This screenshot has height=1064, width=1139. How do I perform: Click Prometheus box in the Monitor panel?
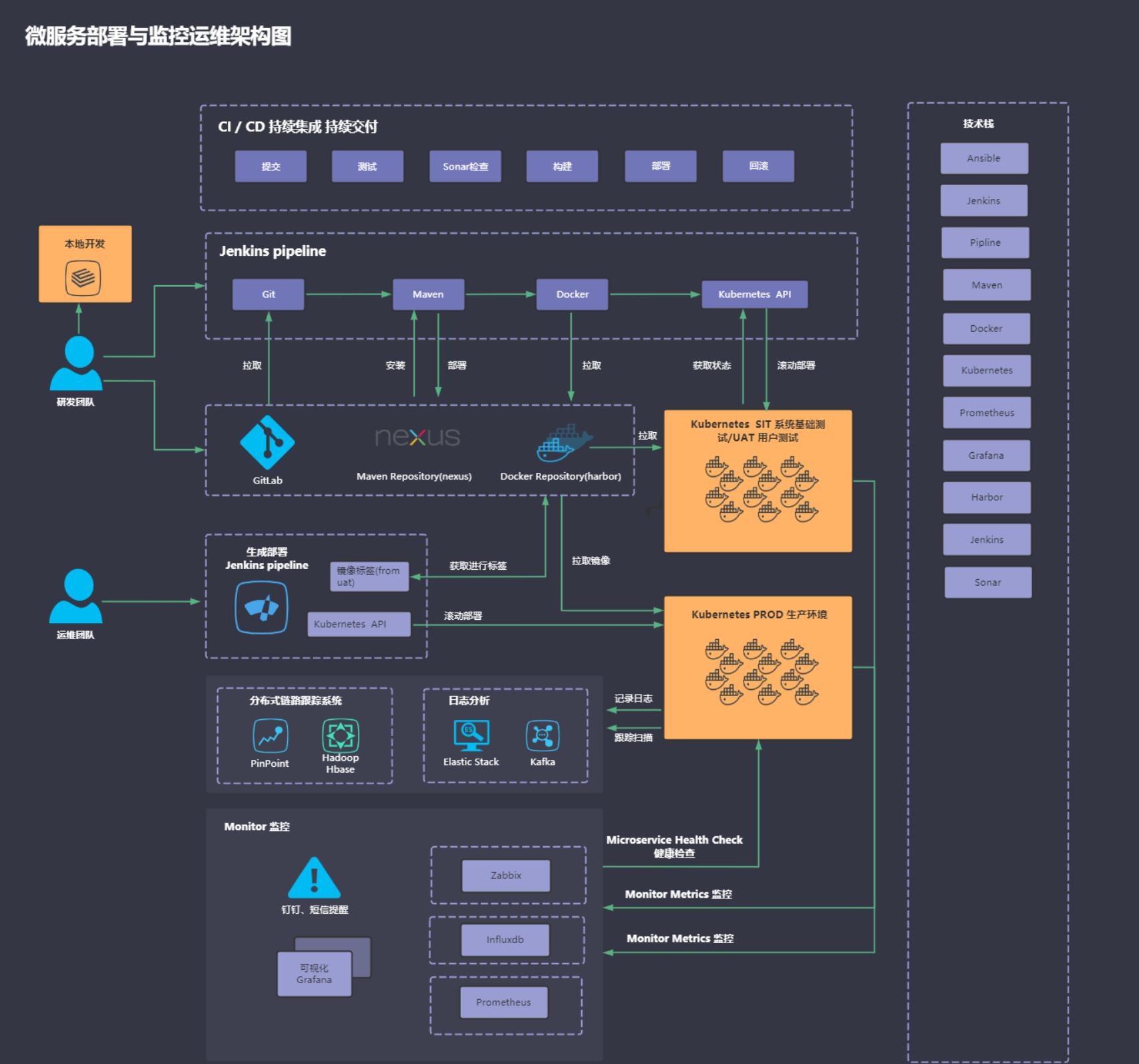[x=504, y=1003]
